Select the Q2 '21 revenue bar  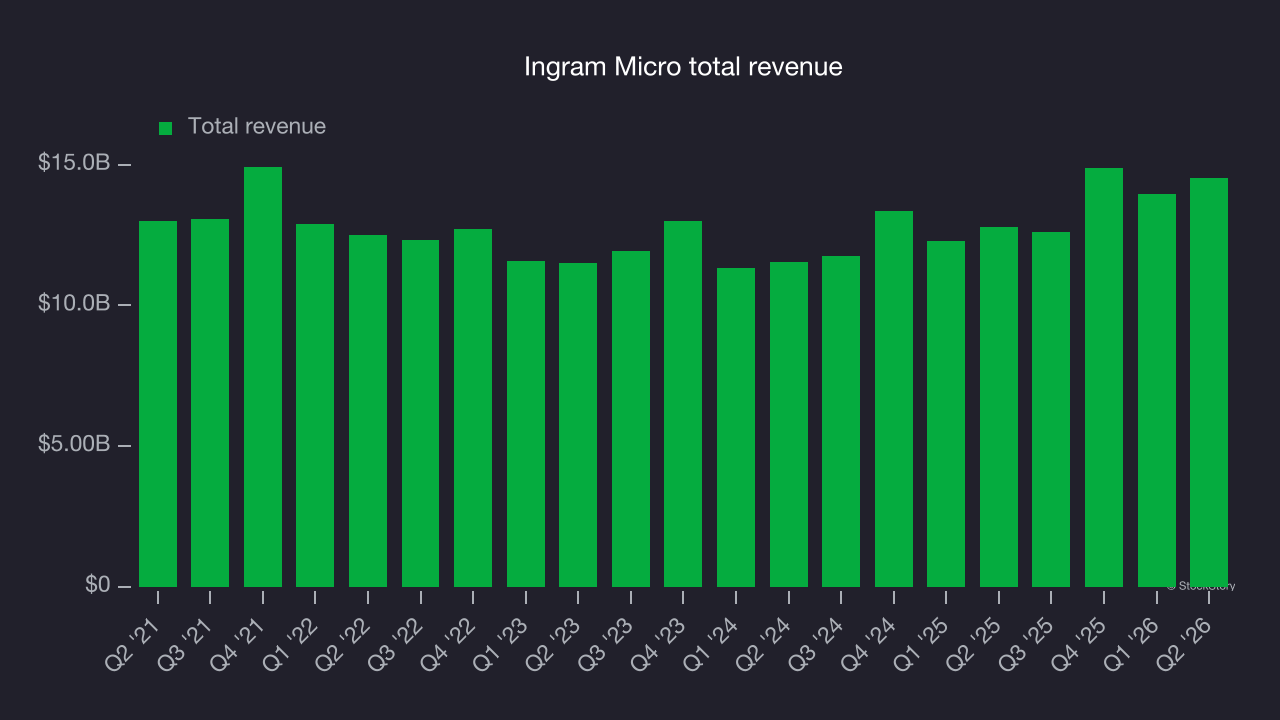(158, 404)
